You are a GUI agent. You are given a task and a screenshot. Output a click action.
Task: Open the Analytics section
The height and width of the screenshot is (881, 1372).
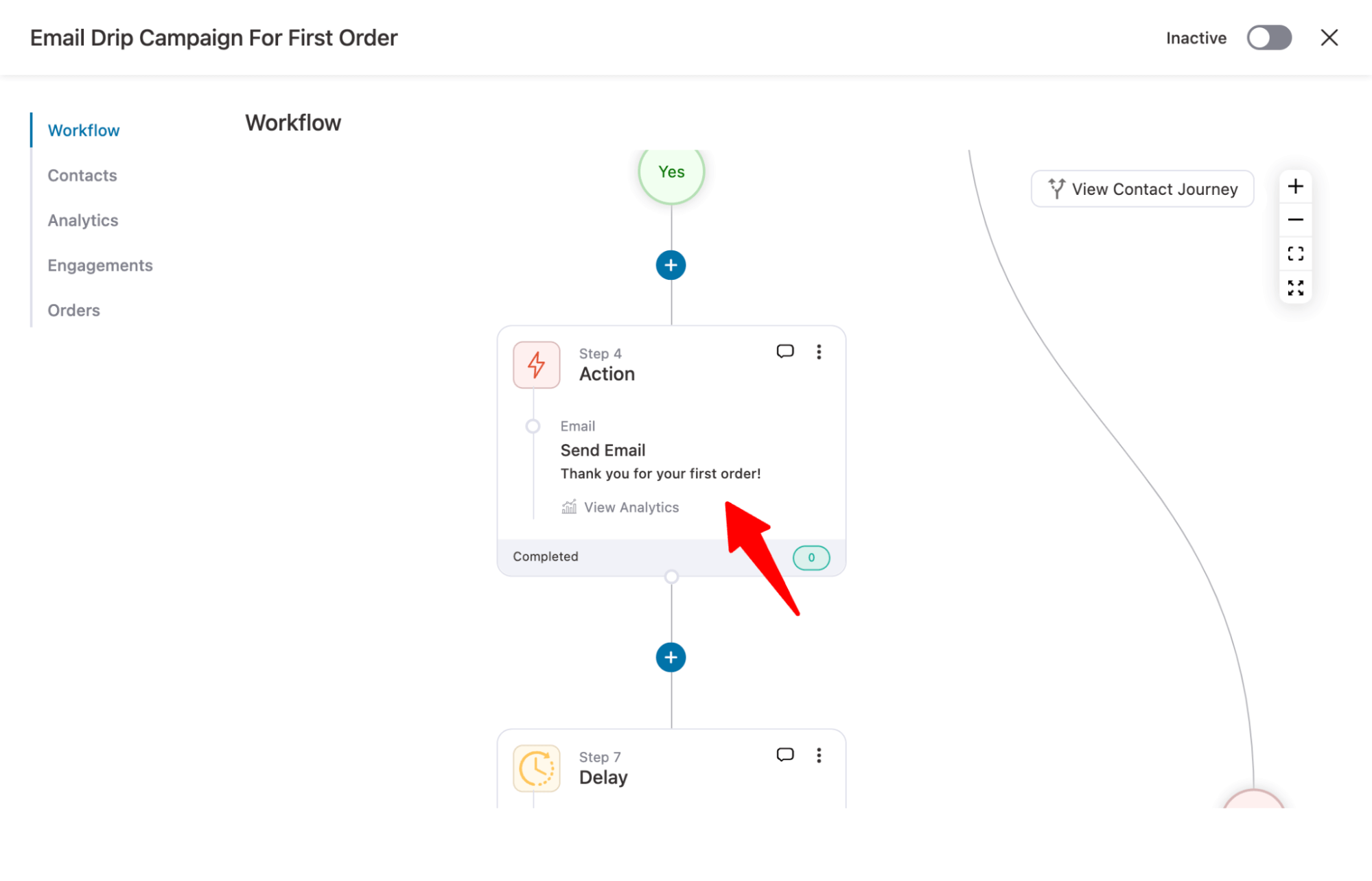click(82, 220)
